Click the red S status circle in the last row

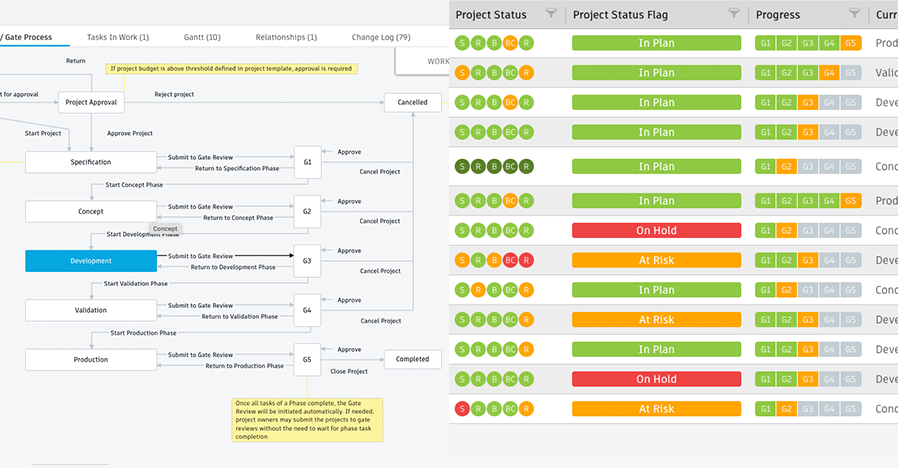(461, 409)
